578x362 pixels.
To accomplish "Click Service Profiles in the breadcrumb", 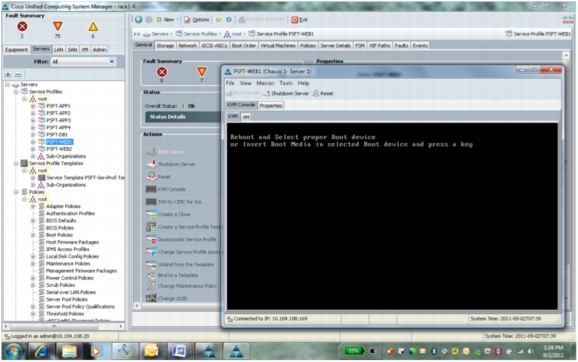I will (200, 34).
